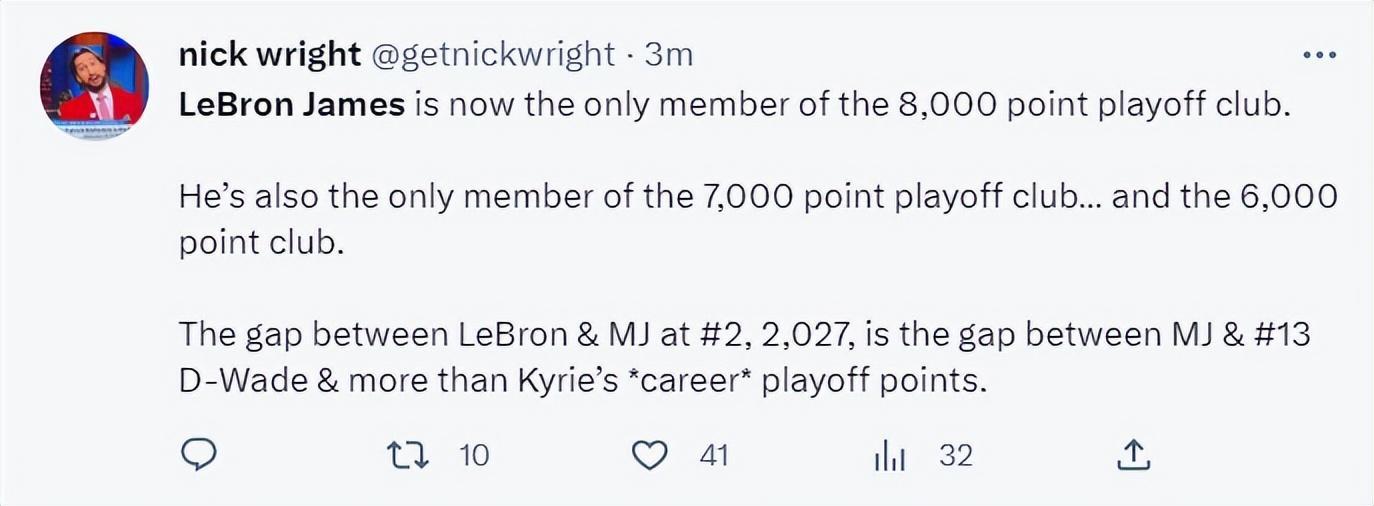The width and height of the screenshot is (1374, 506).
Task: Open the three-dot more options menu
Action: (x=1320, y=56)
